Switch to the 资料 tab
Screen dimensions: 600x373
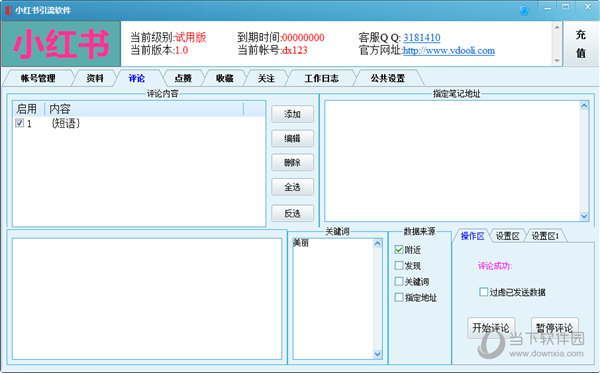coord(95,78)
